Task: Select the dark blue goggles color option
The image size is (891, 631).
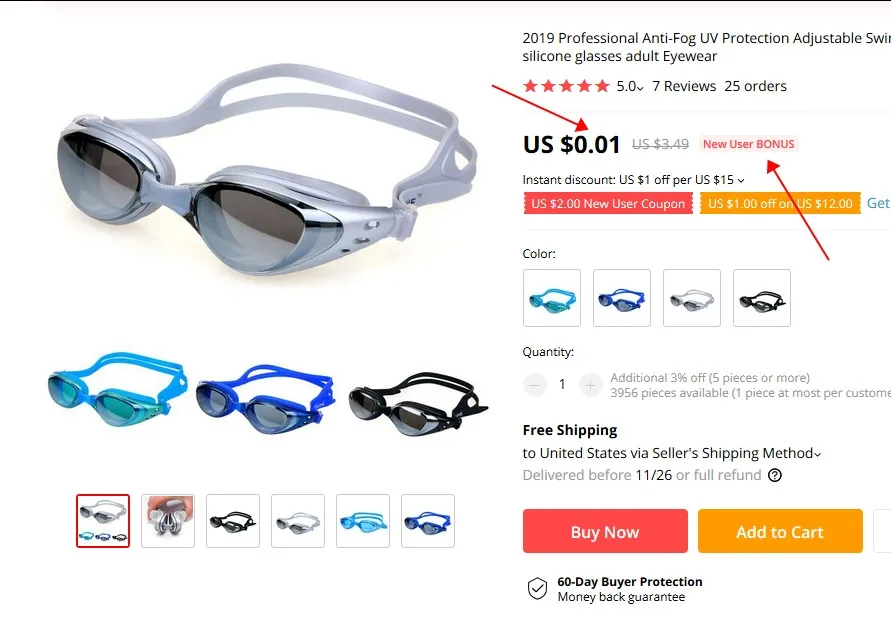Action: 622,298
